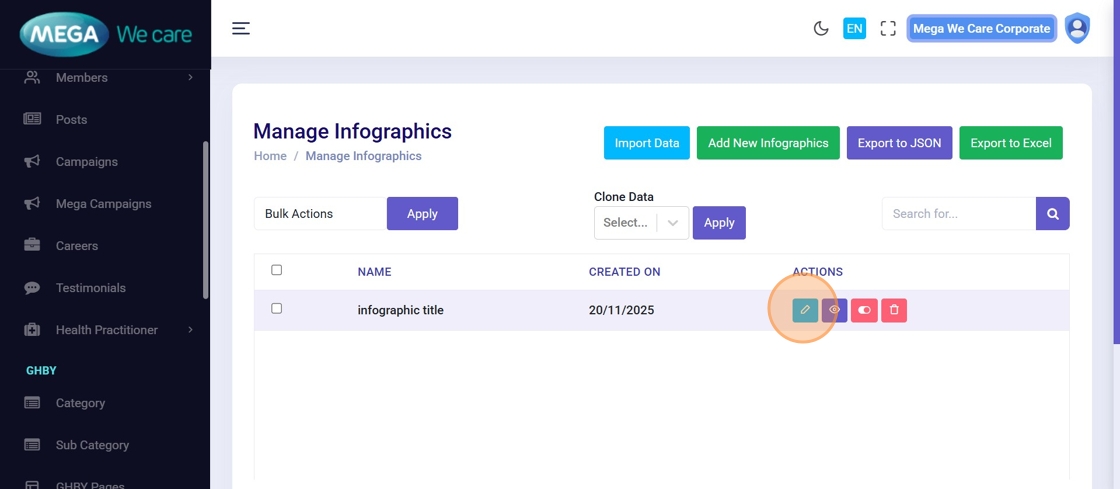Toggle the status switch for infographic title
The height and width of the screenshot is (489, 1120).
coord(864,310)
